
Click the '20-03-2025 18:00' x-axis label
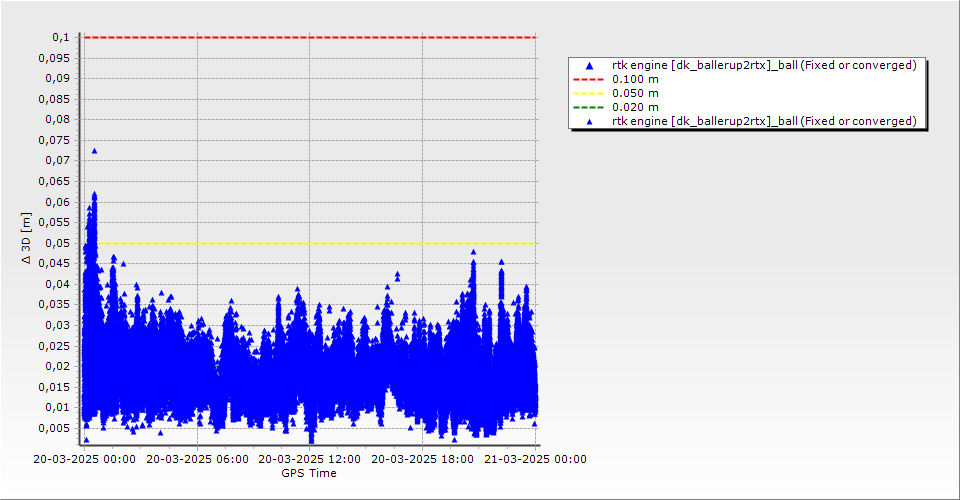422,460
